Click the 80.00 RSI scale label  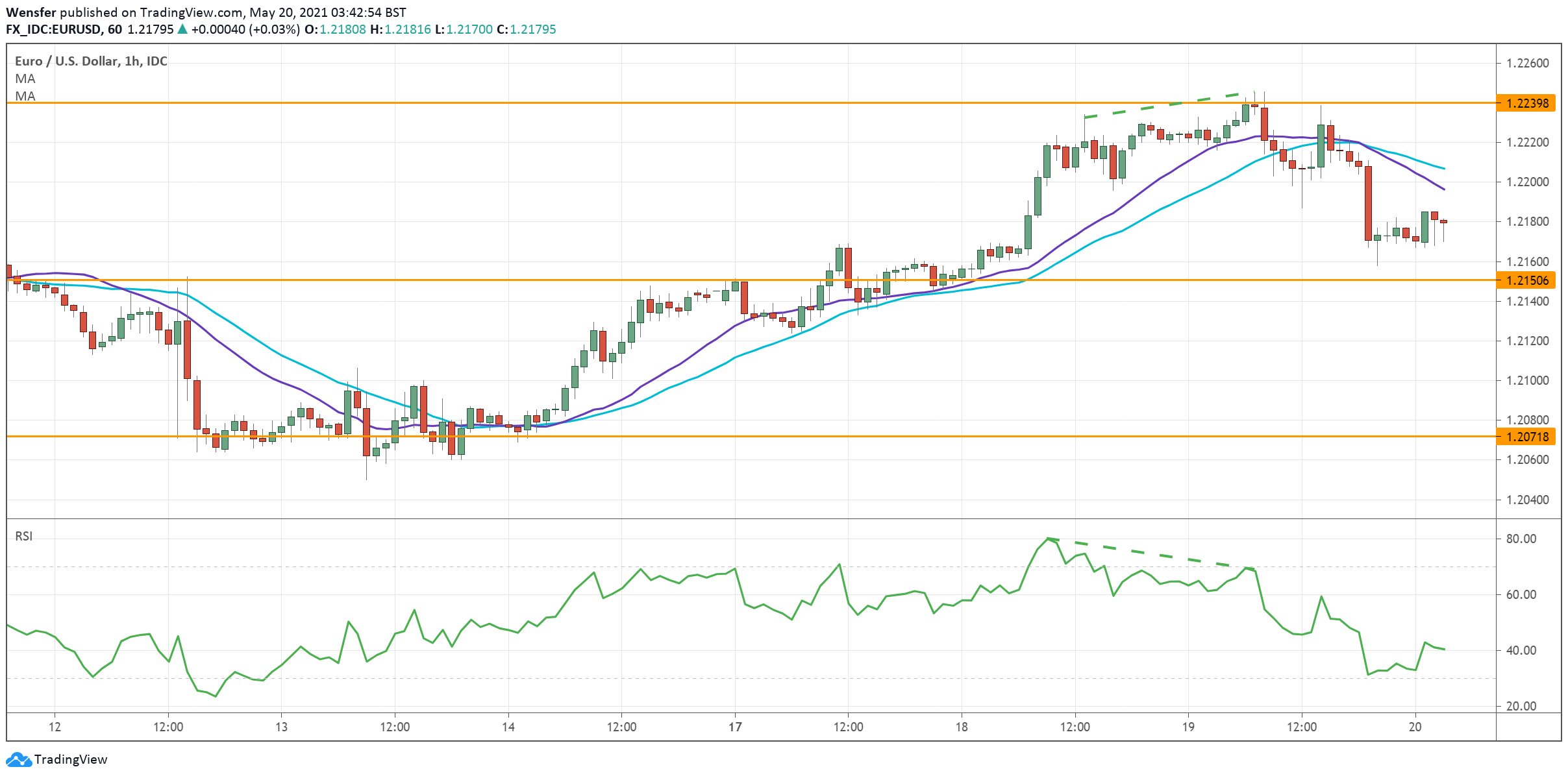[1521, 539]
